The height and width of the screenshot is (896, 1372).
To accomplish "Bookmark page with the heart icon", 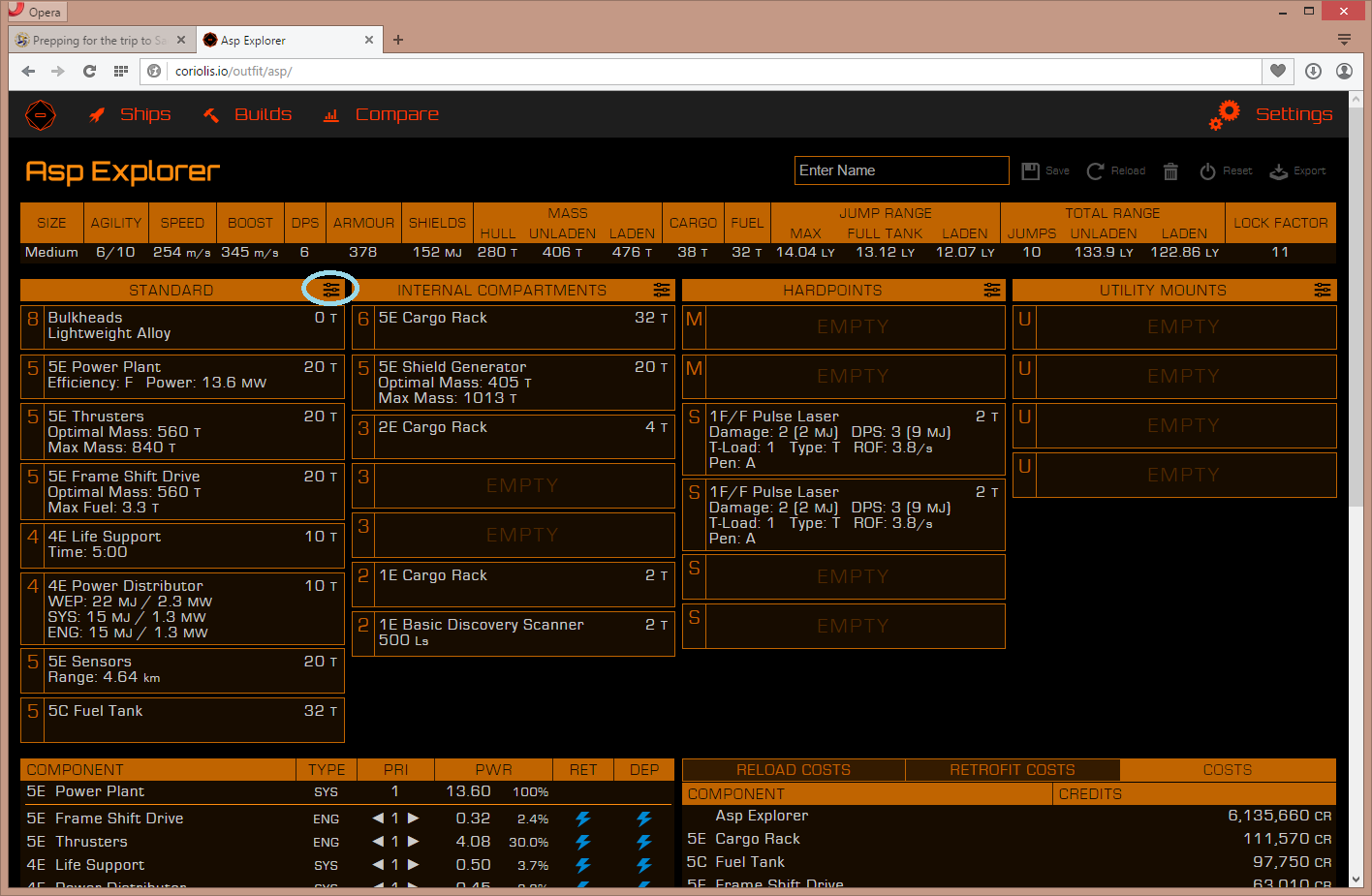I will click(1278, 71).
